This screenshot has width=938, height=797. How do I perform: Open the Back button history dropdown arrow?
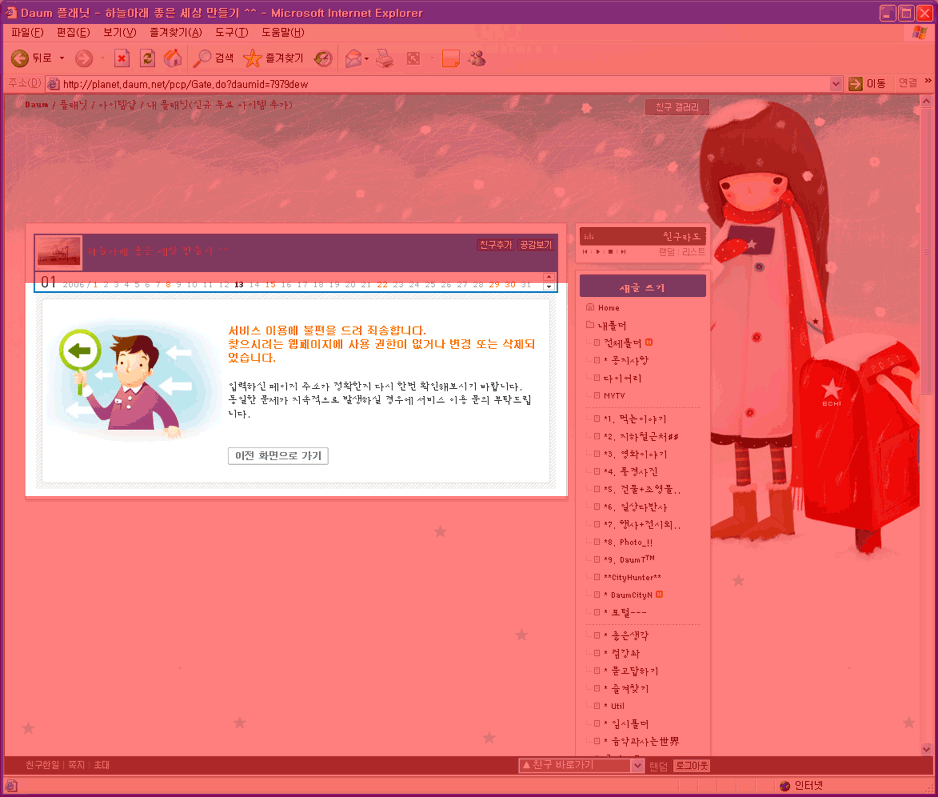62,58
